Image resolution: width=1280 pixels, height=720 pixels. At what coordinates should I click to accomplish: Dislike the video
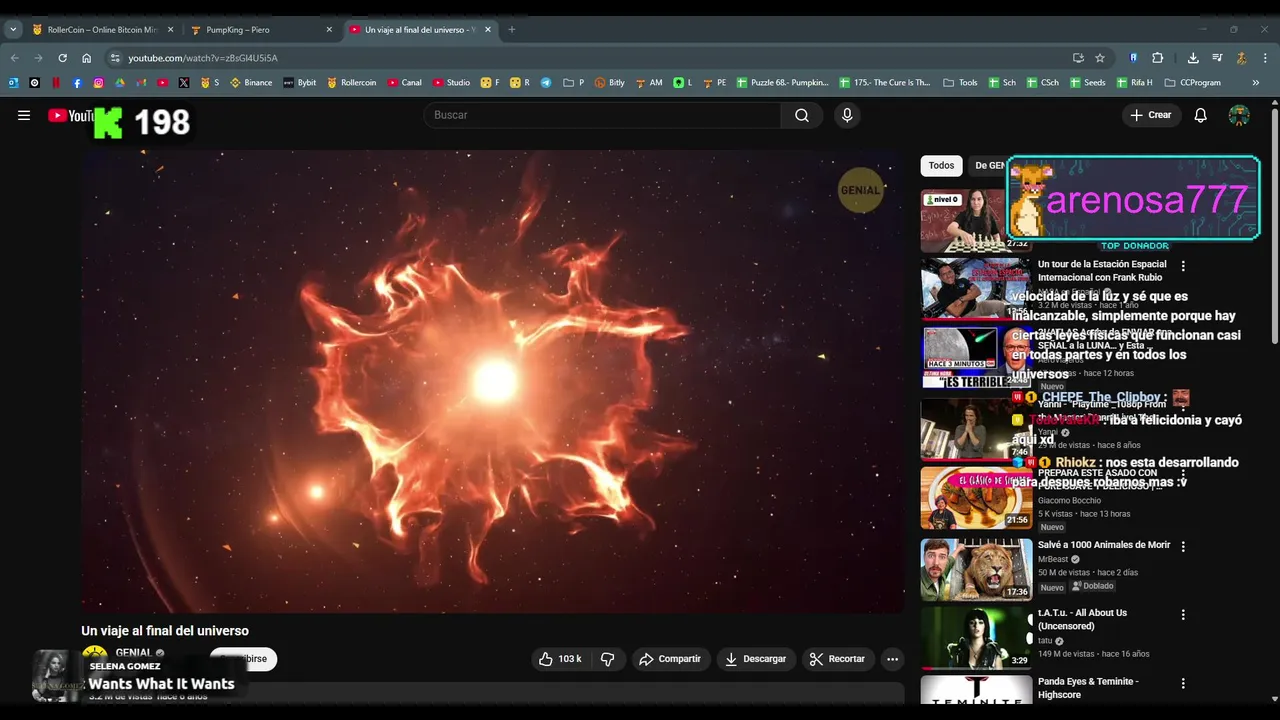[607, 659]
